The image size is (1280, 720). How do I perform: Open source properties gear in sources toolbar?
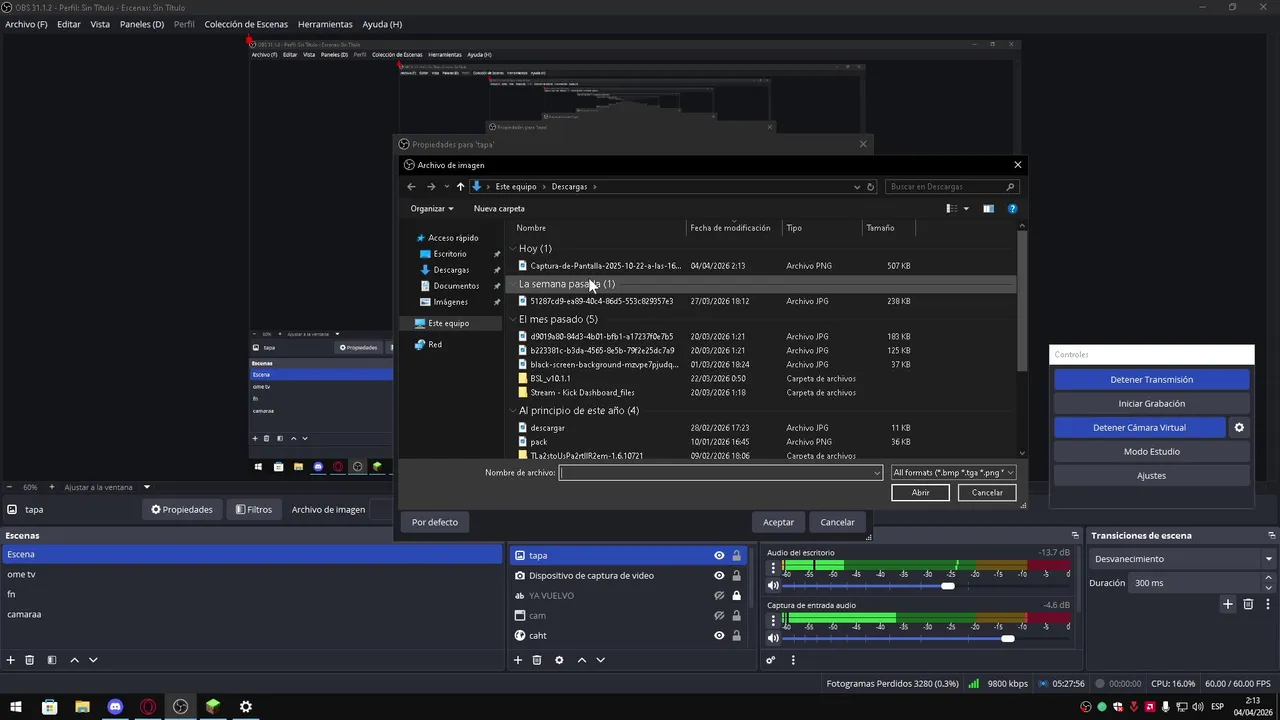559,660
